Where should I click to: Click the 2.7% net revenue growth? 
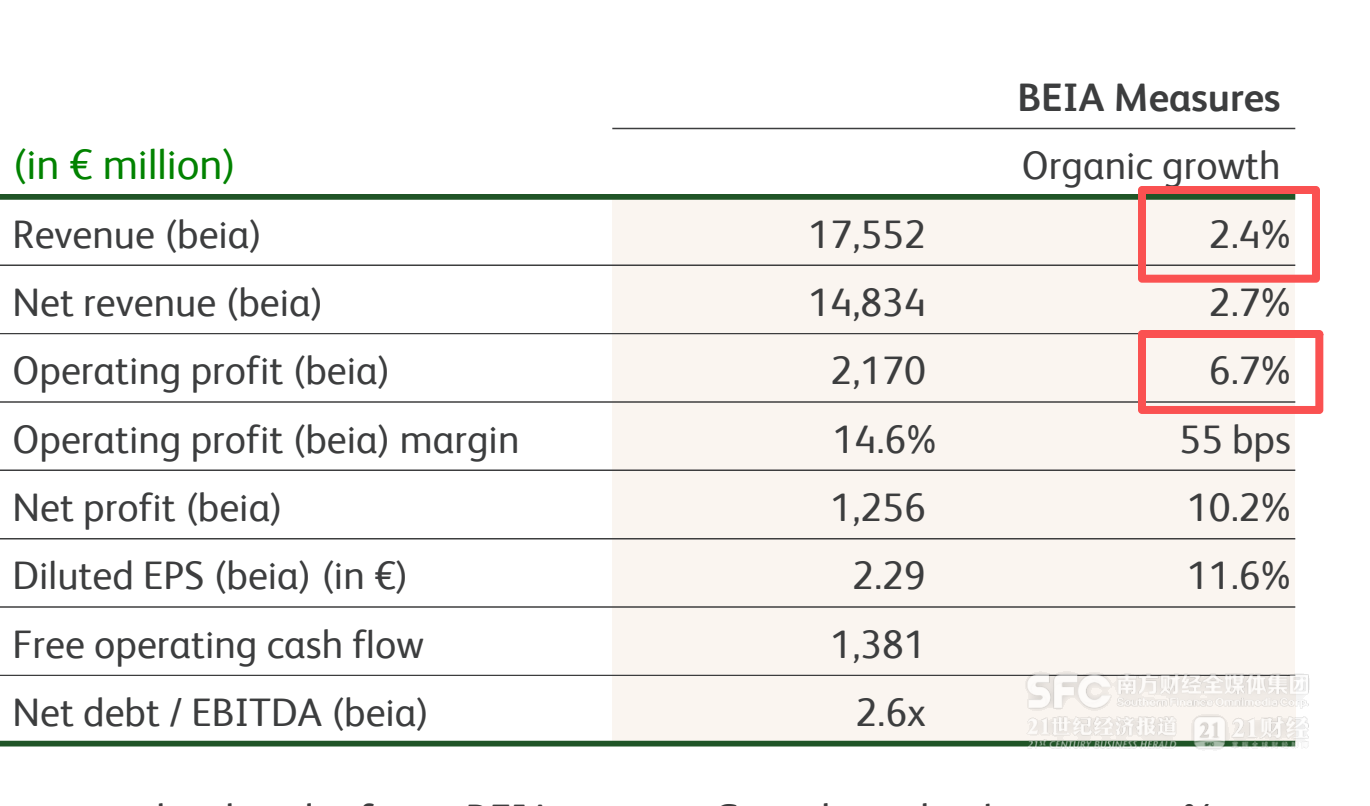click(x=1250, y=303)
